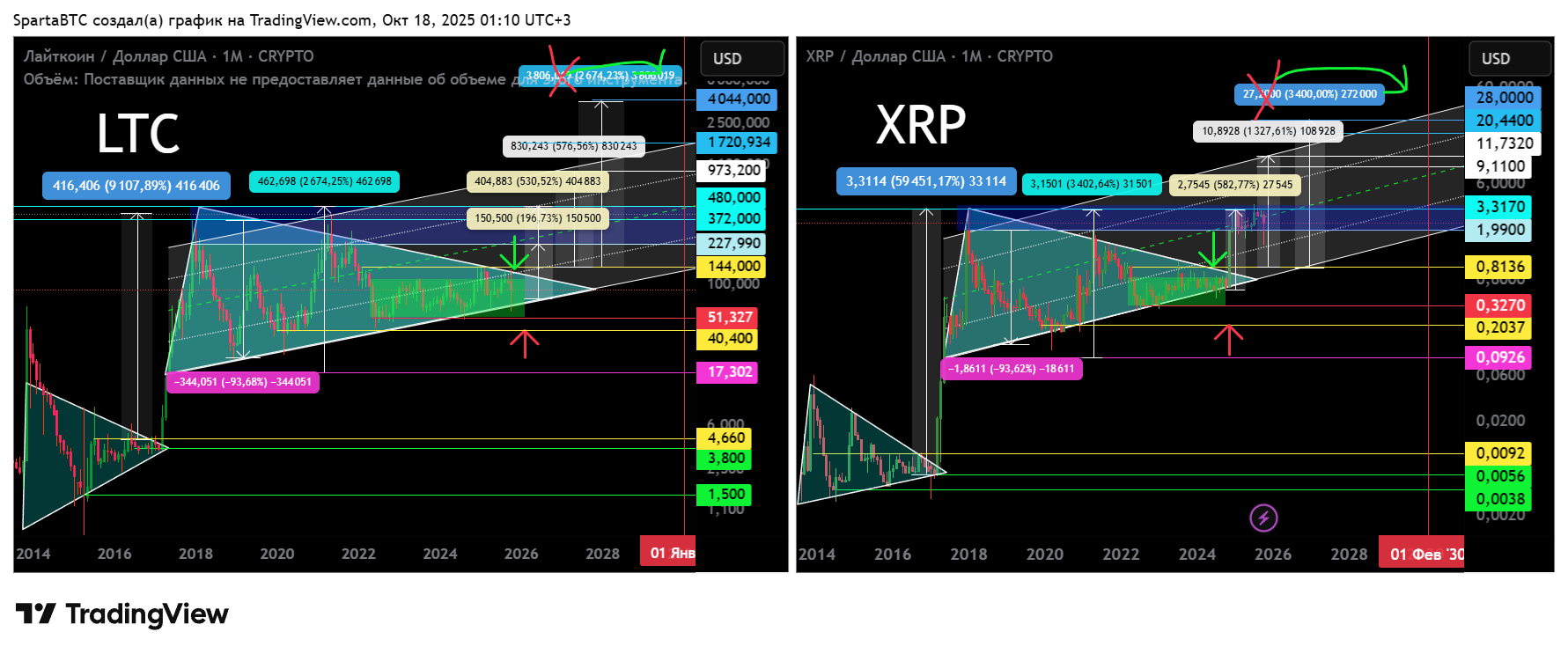Viewport: 1568px width, 654px height.
Task: Click the yellow 0,0092 price label
Action: (x=1498, y=453)
